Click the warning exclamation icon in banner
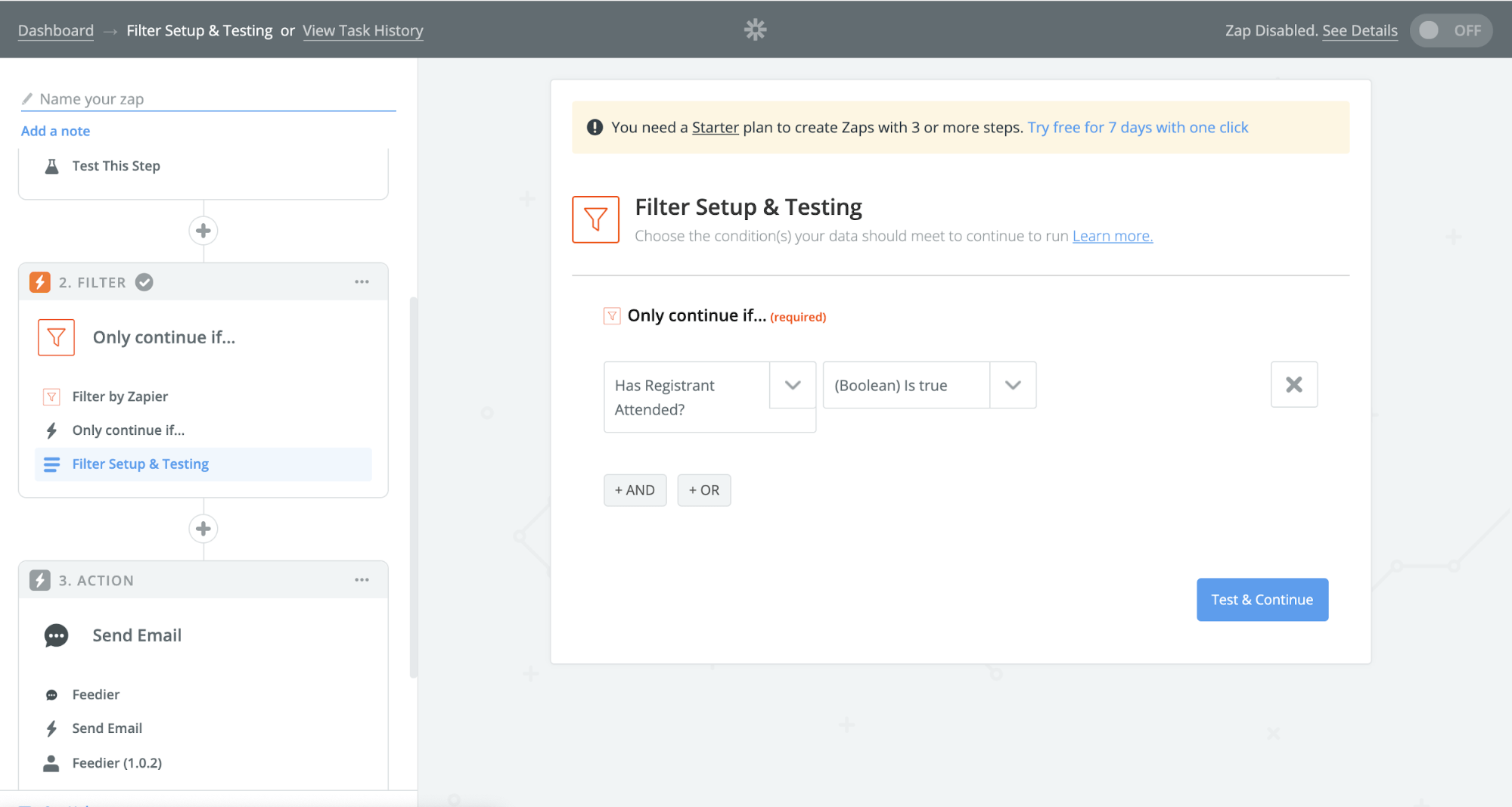 click(595, 127)
